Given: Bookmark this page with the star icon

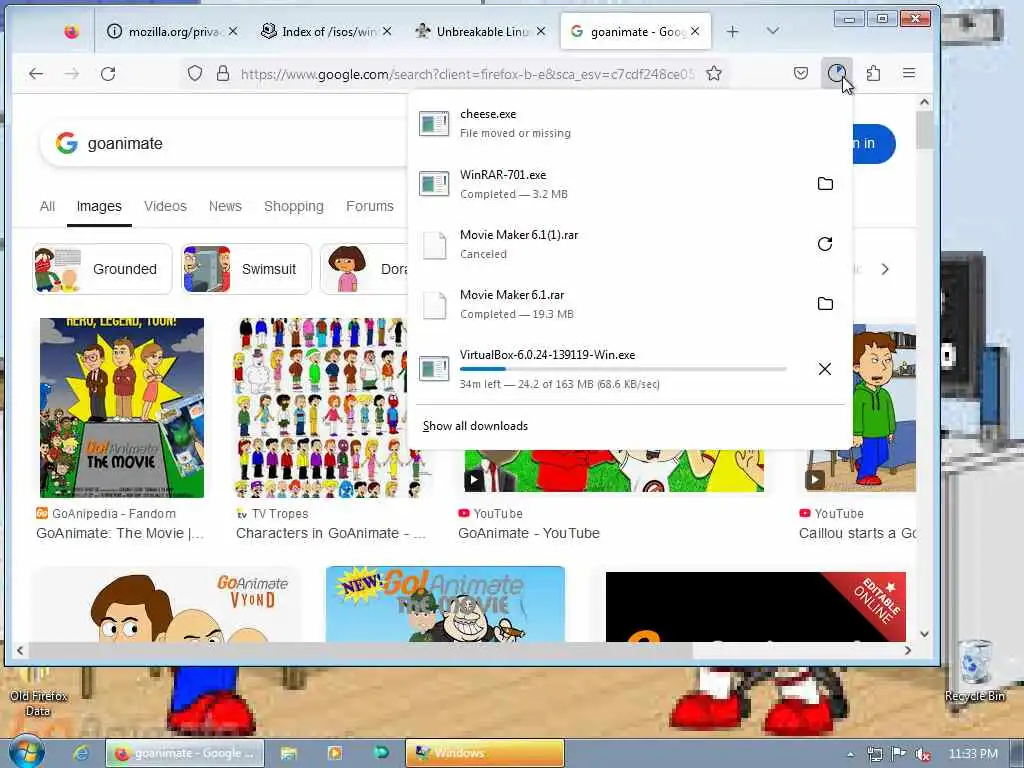Looking at the screenshot, I should click(x=714, y=73).
